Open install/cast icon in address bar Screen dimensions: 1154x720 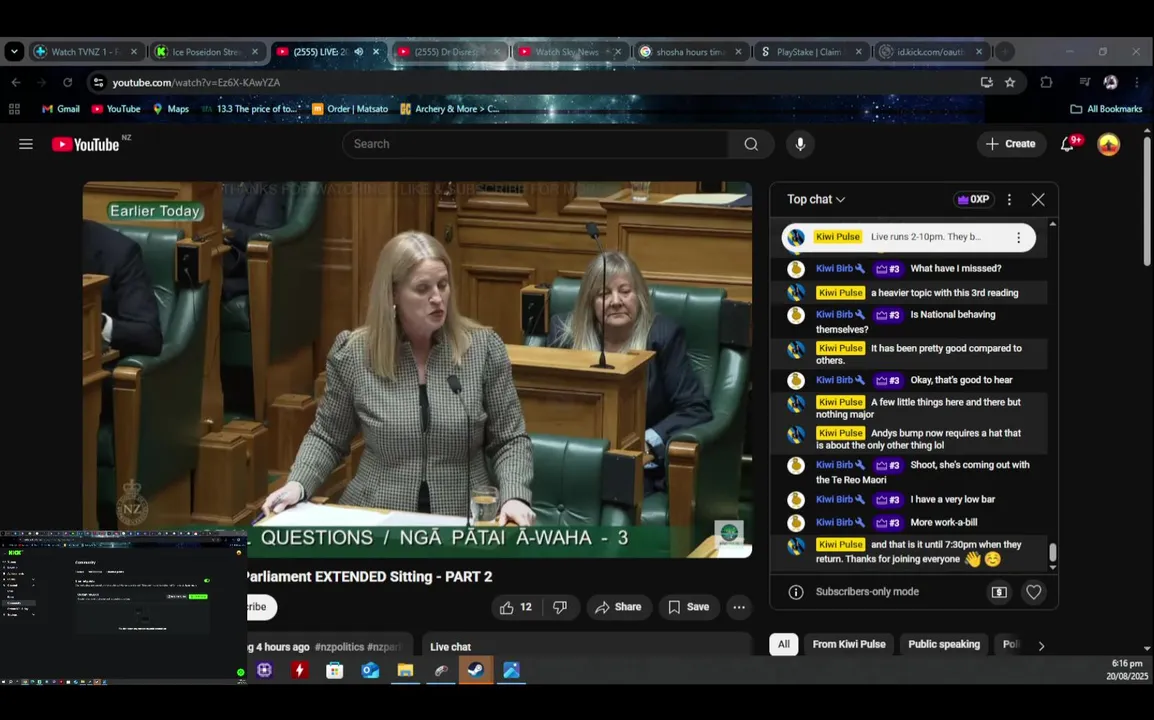[986, 82]
